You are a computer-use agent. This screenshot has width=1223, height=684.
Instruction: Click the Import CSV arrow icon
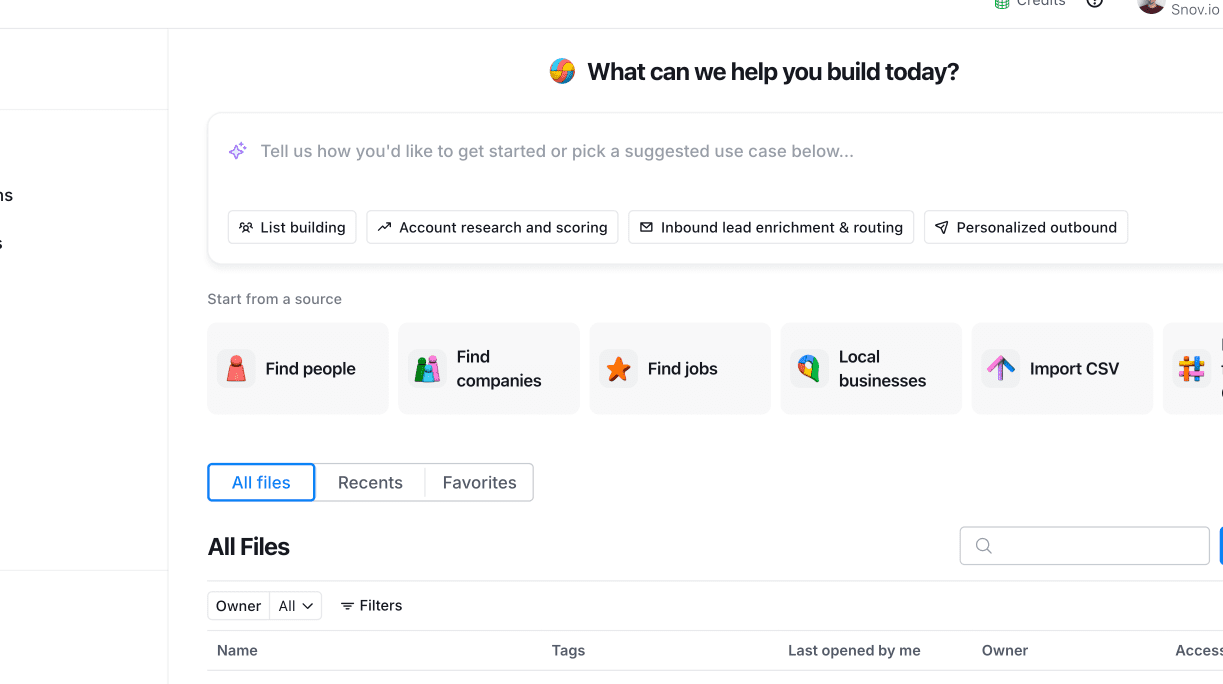click(x=1000, y=369)
